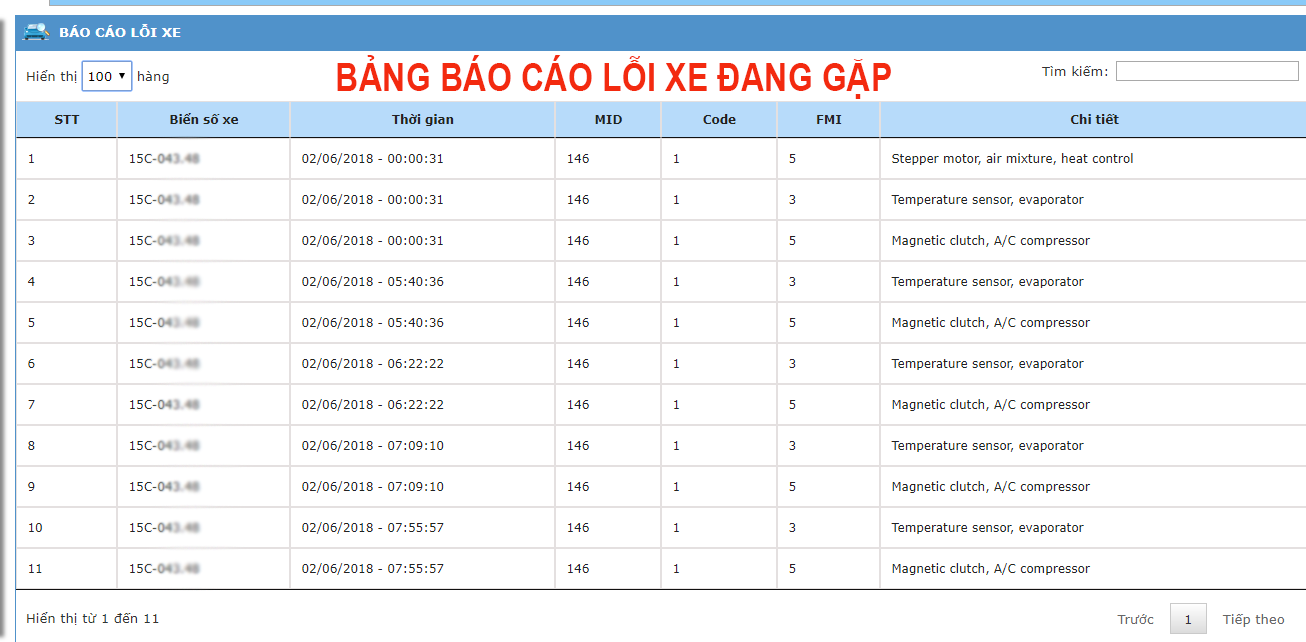Screen dimensions: 1306x642
Task: Focus the Tìm kiếm search field
Action: point(1207,71)
